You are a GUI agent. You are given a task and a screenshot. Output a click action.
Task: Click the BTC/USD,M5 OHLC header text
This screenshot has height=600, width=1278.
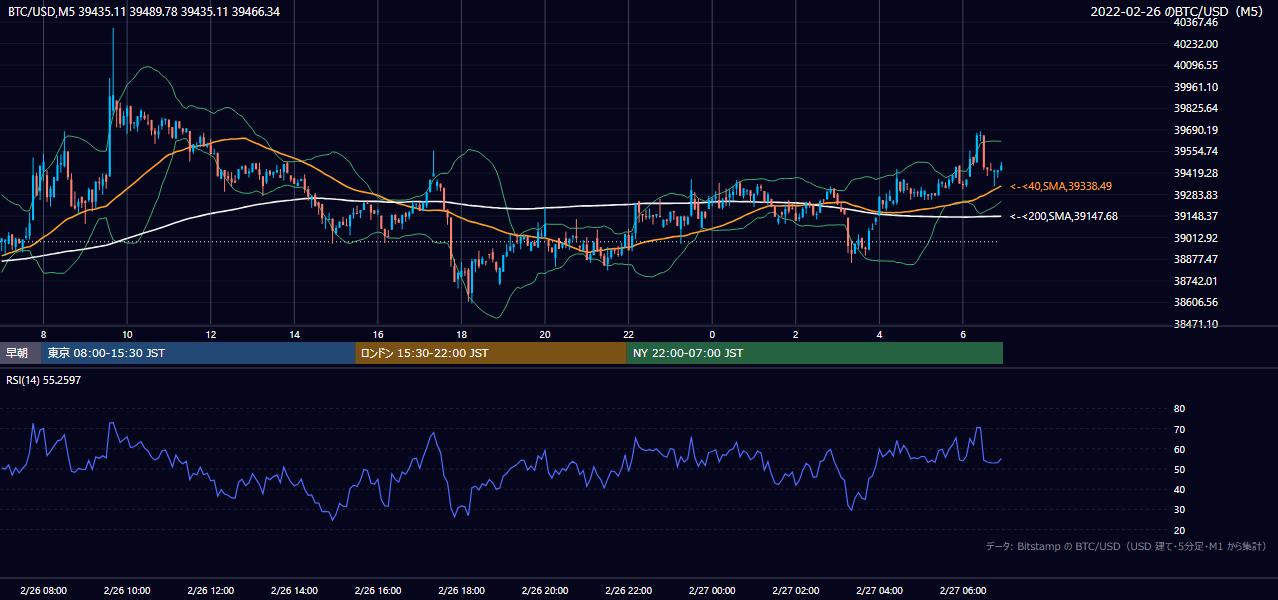[x=144, y=12]
